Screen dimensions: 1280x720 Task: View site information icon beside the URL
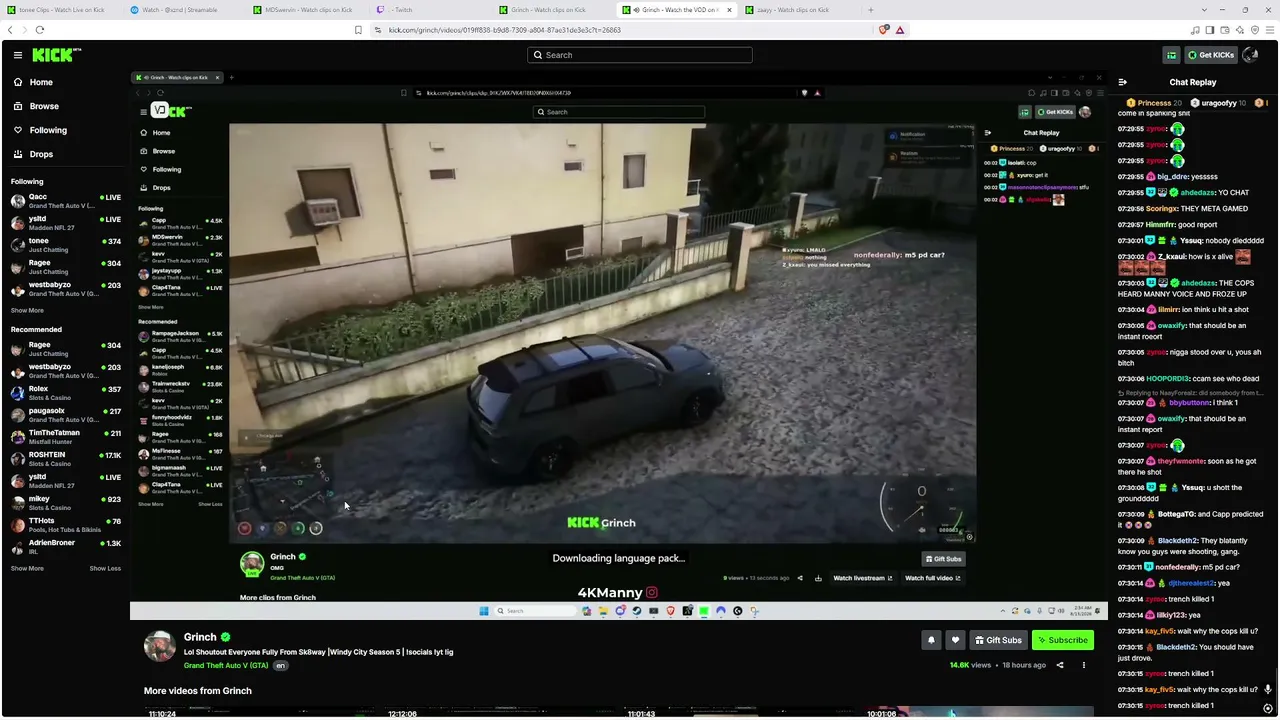377,30
